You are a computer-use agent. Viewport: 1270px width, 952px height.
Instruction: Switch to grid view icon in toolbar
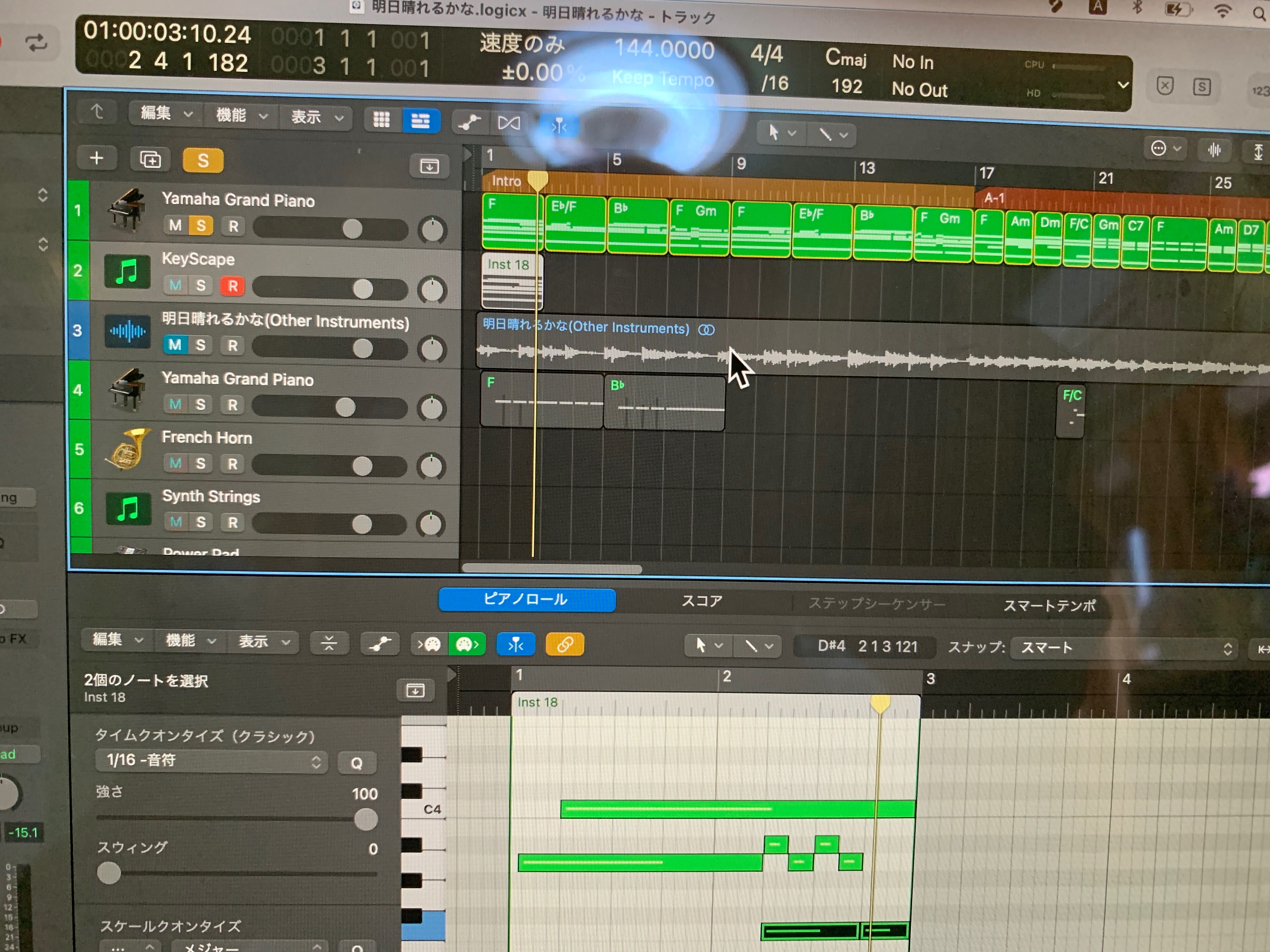click(382, 119)
